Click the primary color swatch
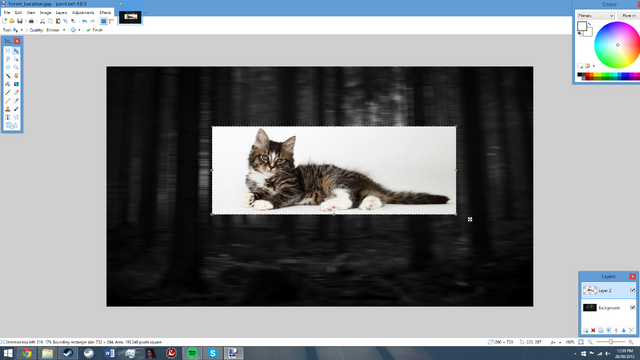This screenshot has height=360, width=640. (582, 26)
